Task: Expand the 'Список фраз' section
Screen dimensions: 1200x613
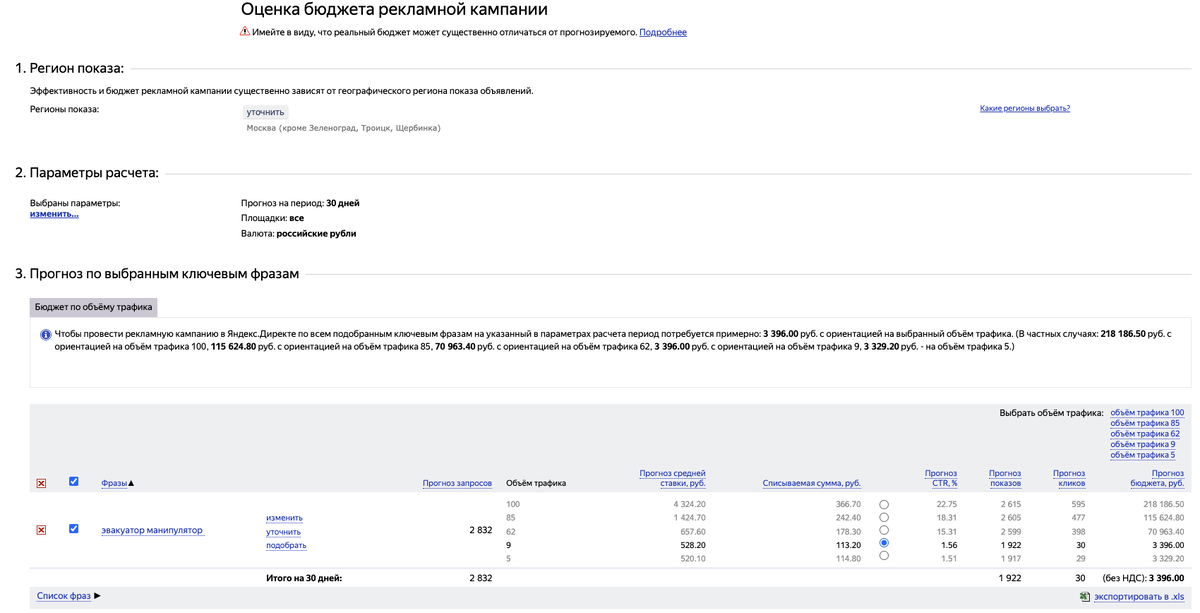Action: coord(68,596)
